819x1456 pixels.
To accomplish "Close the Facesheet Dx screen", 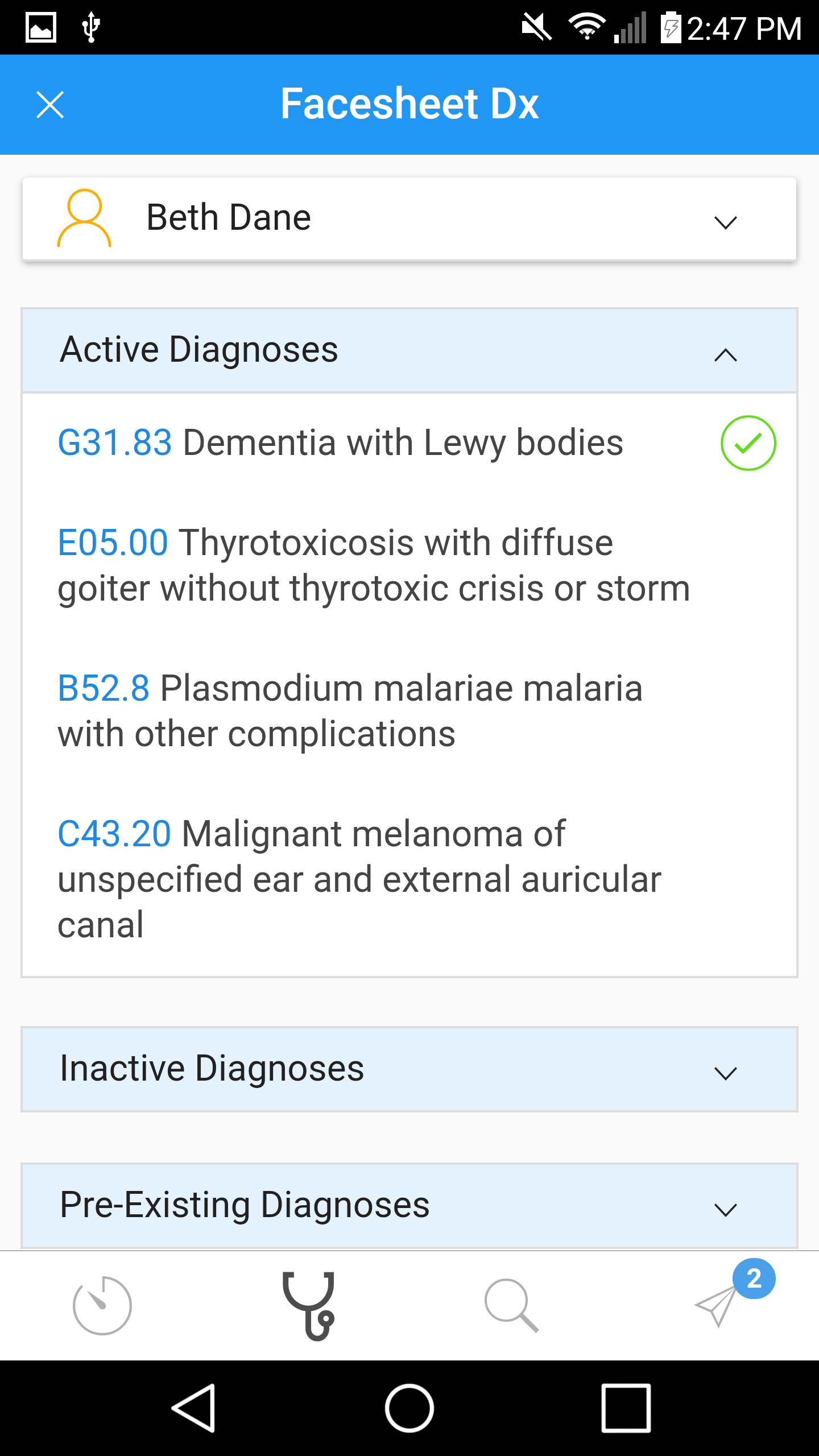I will point(50,105).
